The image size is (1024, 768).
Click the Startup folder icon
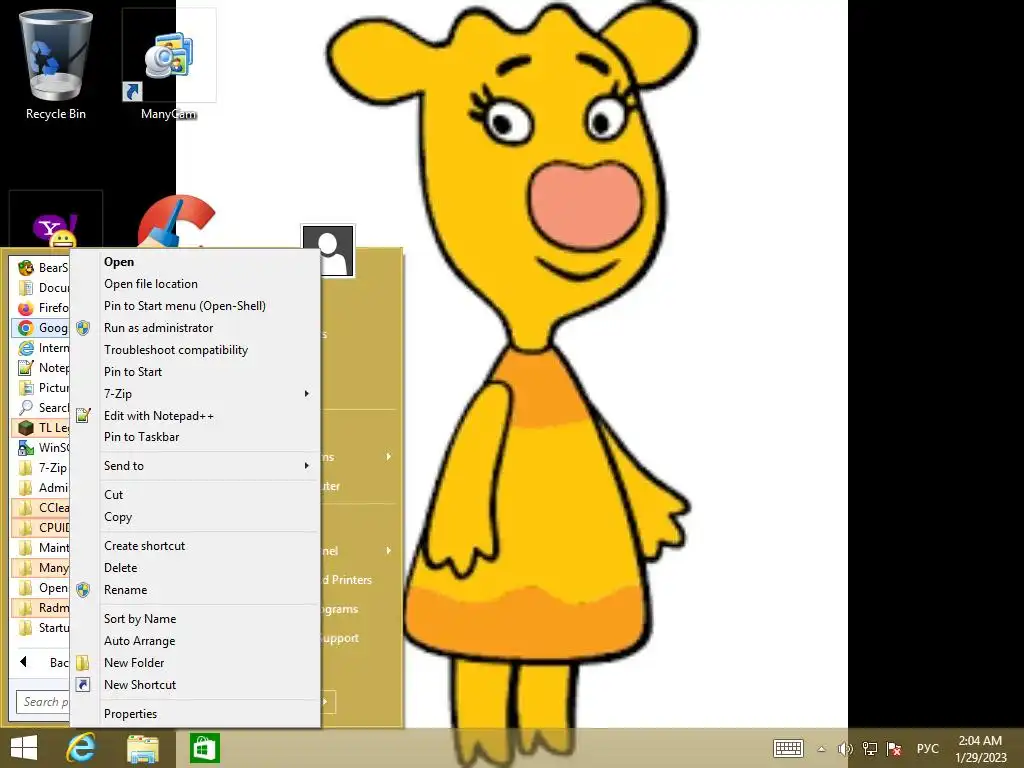click(x=26, y=628)
